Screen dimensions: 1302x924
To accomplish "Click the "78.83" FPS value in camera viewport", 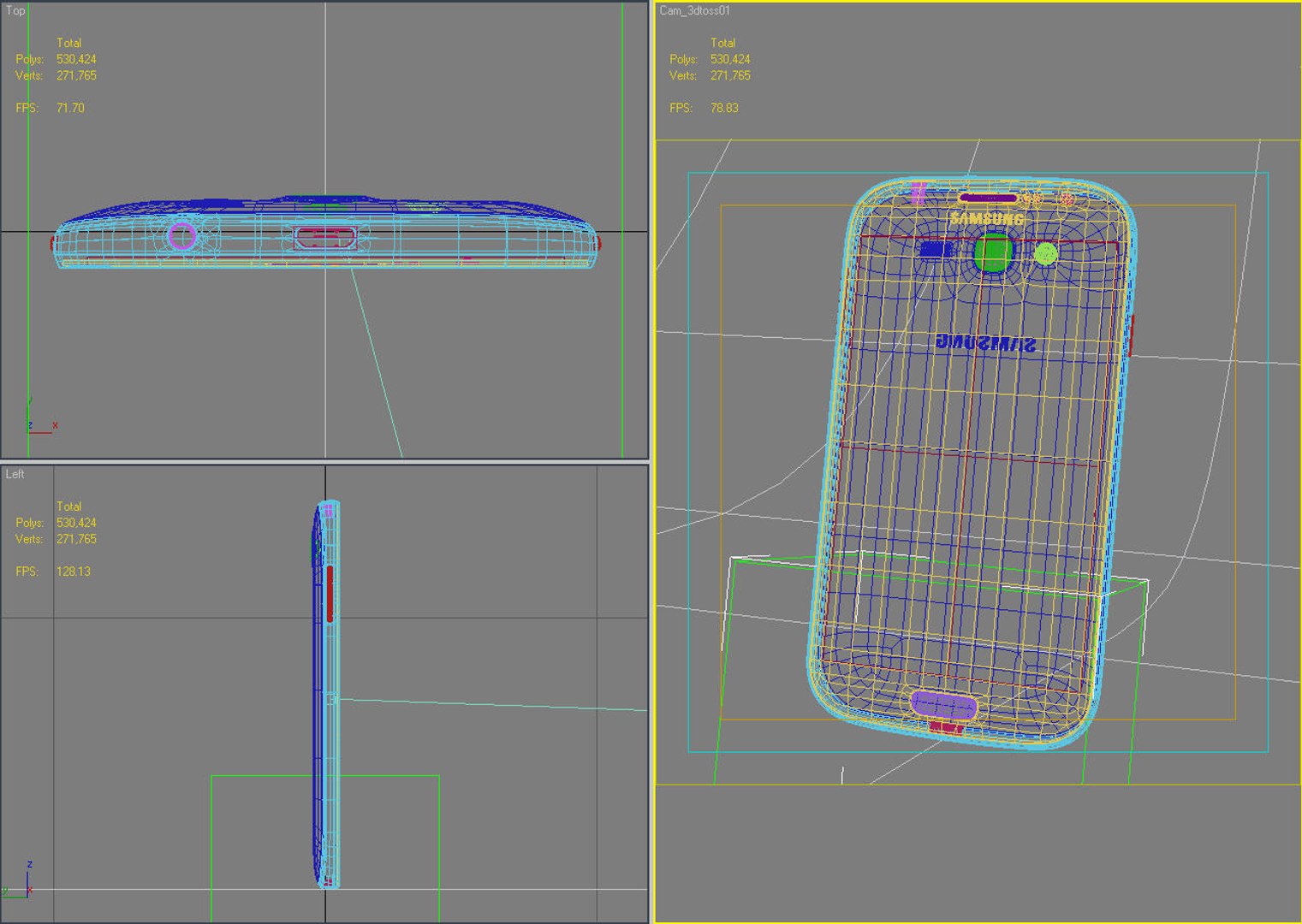I will coord(724,108).
